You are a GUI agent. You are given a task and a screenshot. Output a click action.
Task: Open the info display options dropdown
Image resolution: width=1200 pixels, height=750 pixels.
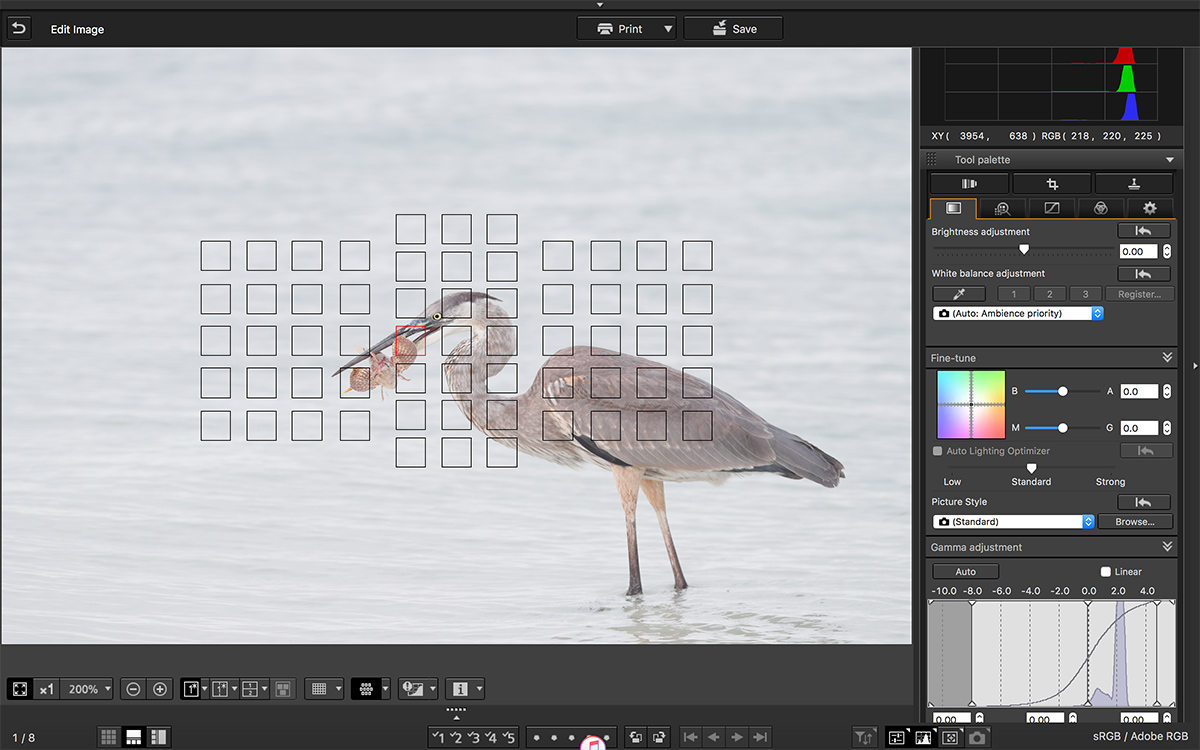point(480,689)
